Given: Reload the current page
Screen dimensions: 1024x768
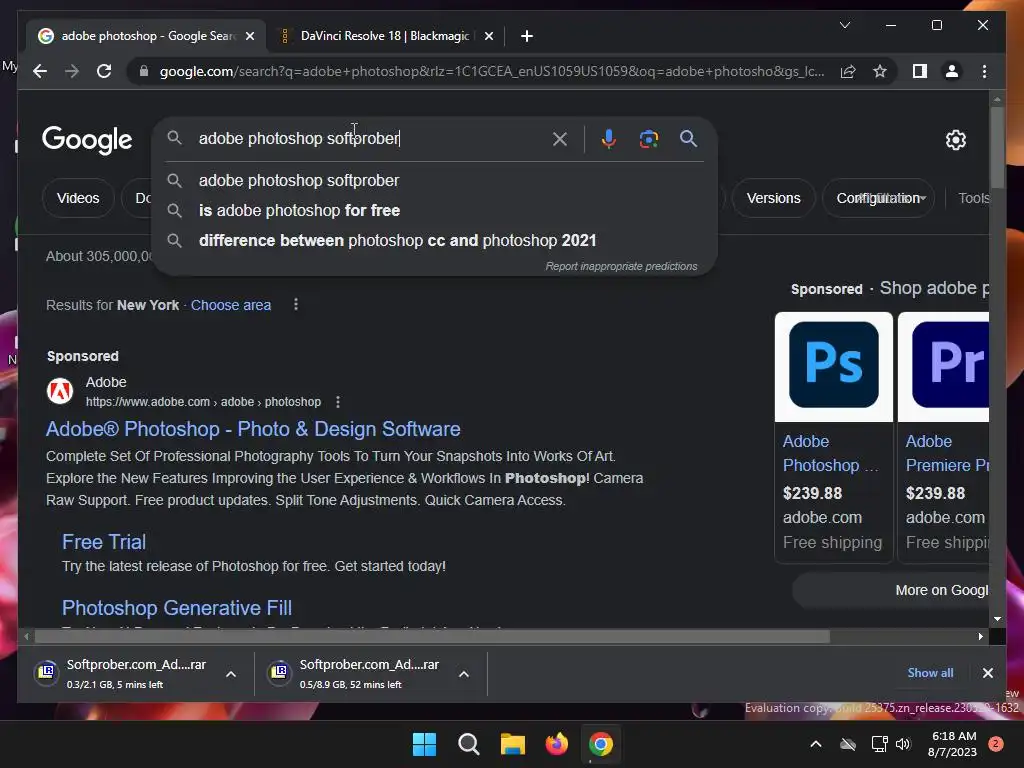Looking at the screenshot, I should (104, 71).
